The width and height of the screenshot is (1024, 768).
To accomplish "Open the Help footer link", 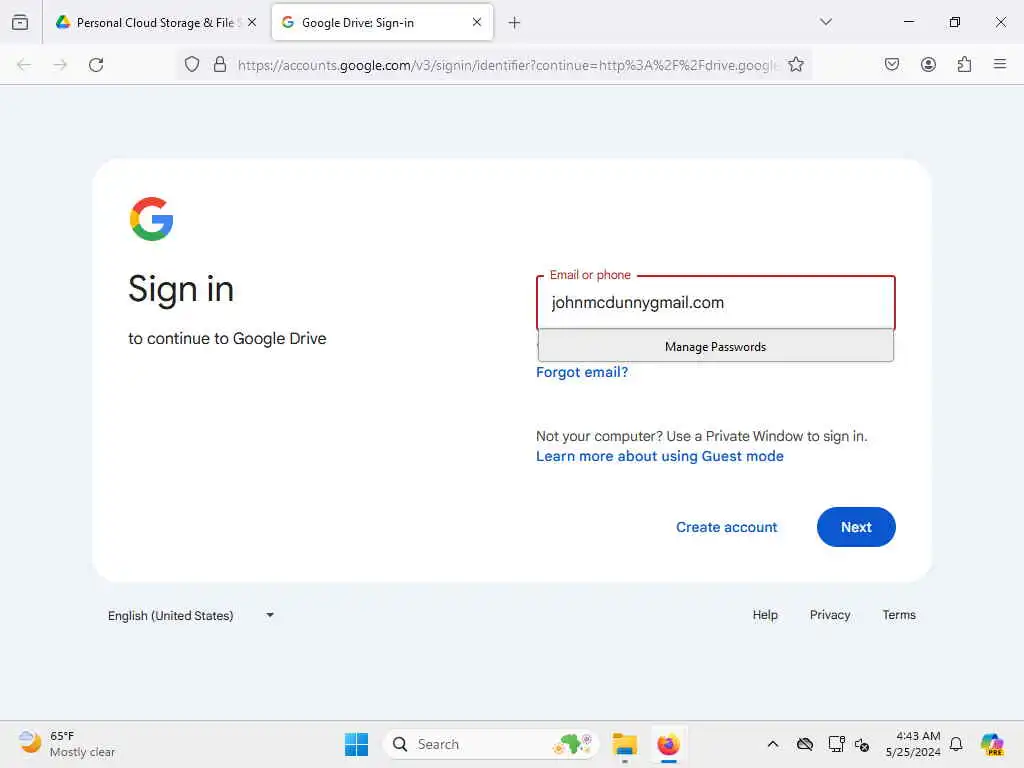I will pos(765,615).
